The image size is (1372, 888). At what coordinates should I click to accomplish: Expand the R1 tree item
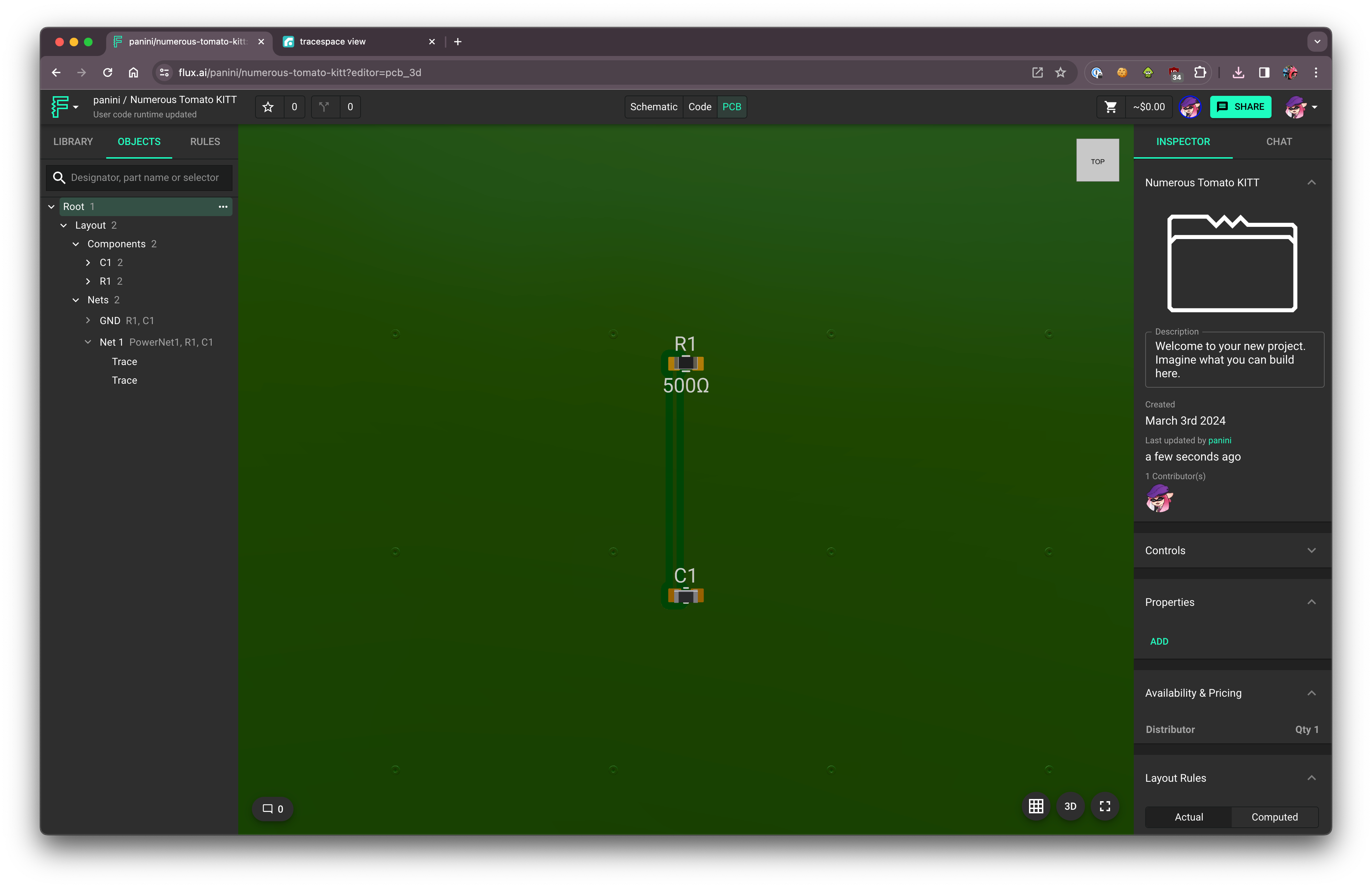coord(88,281)
